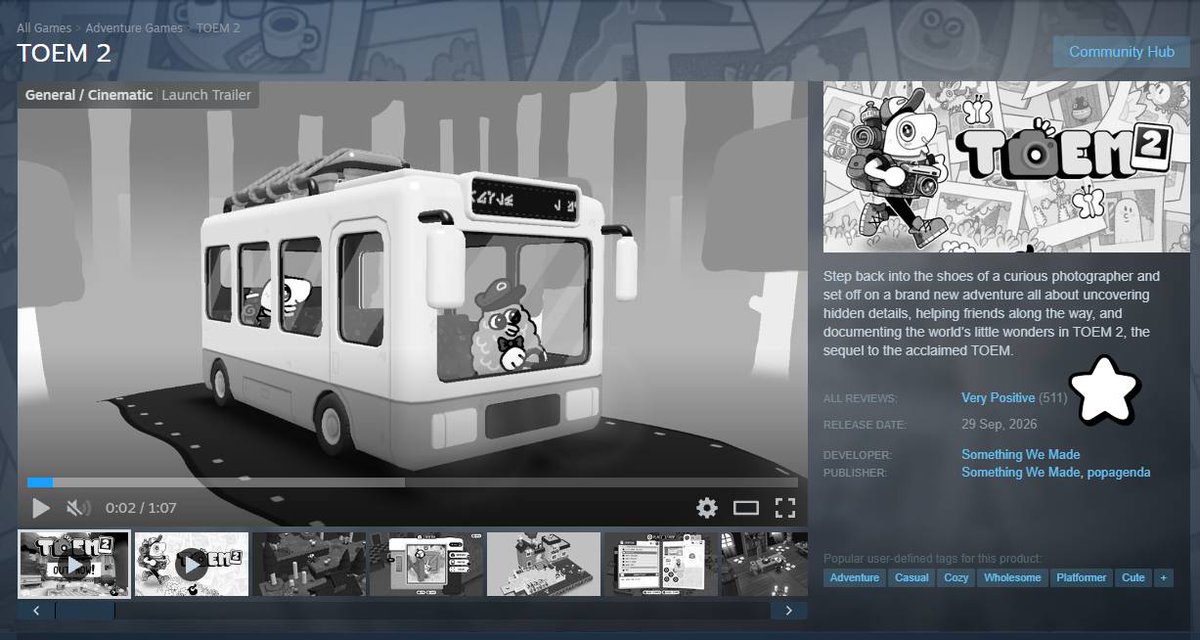Enter fullscreen video mode
Viewport: 1200px width, 640px height.
785,508
